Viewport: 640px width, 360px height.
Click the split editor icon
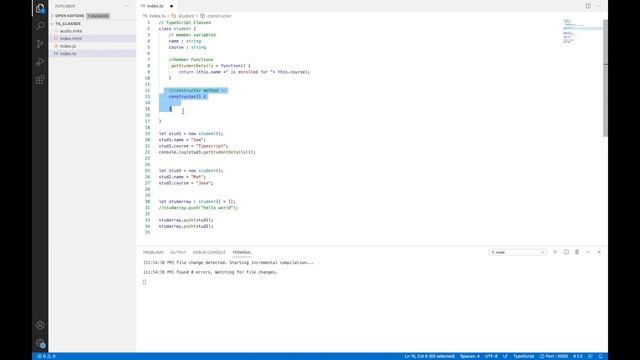pos(588,6)
